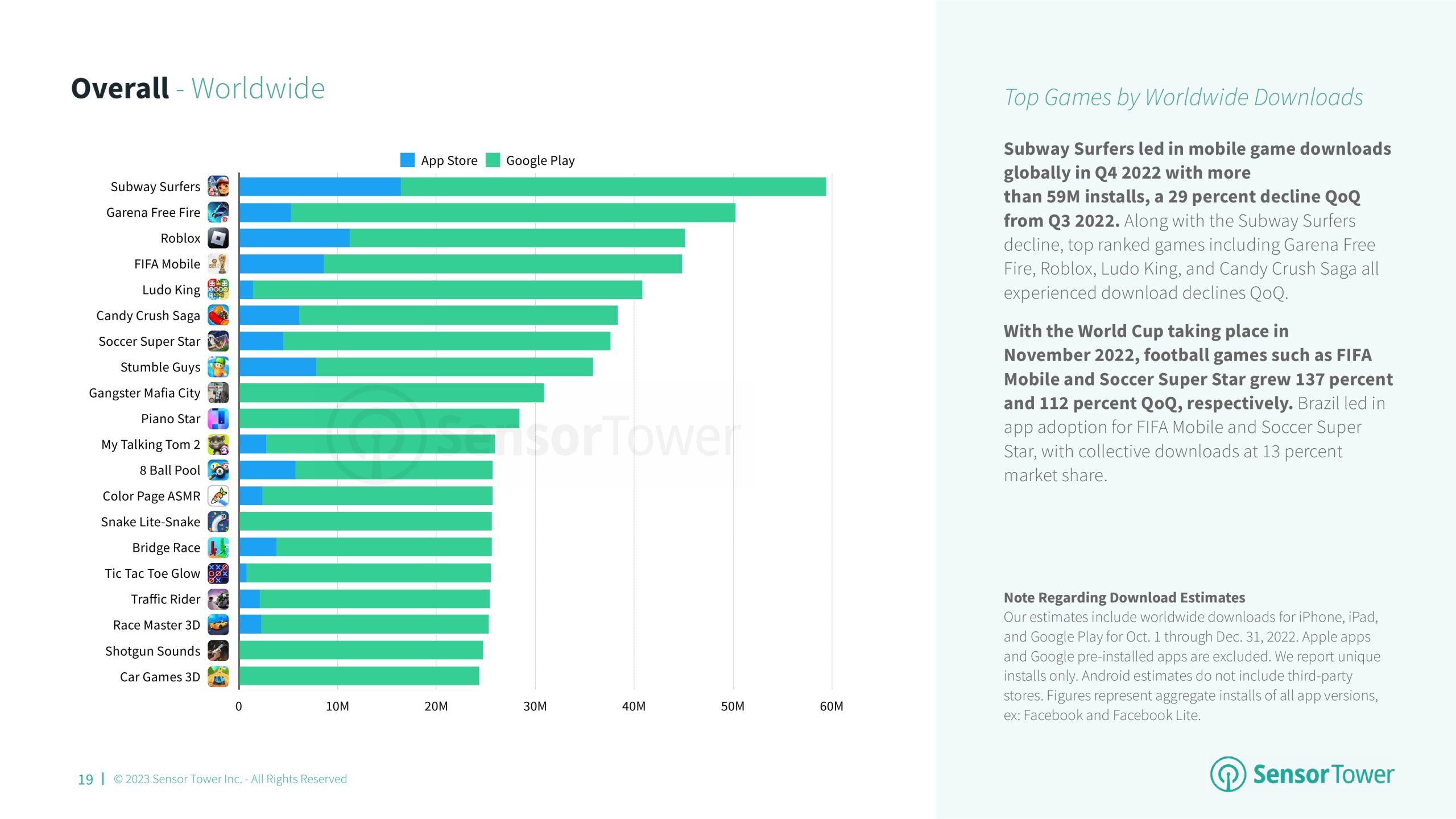Select the 8 Ball Pool icon
Image resolution: width=1456 pixels, height=819 pixels.
tap(218, 470)
